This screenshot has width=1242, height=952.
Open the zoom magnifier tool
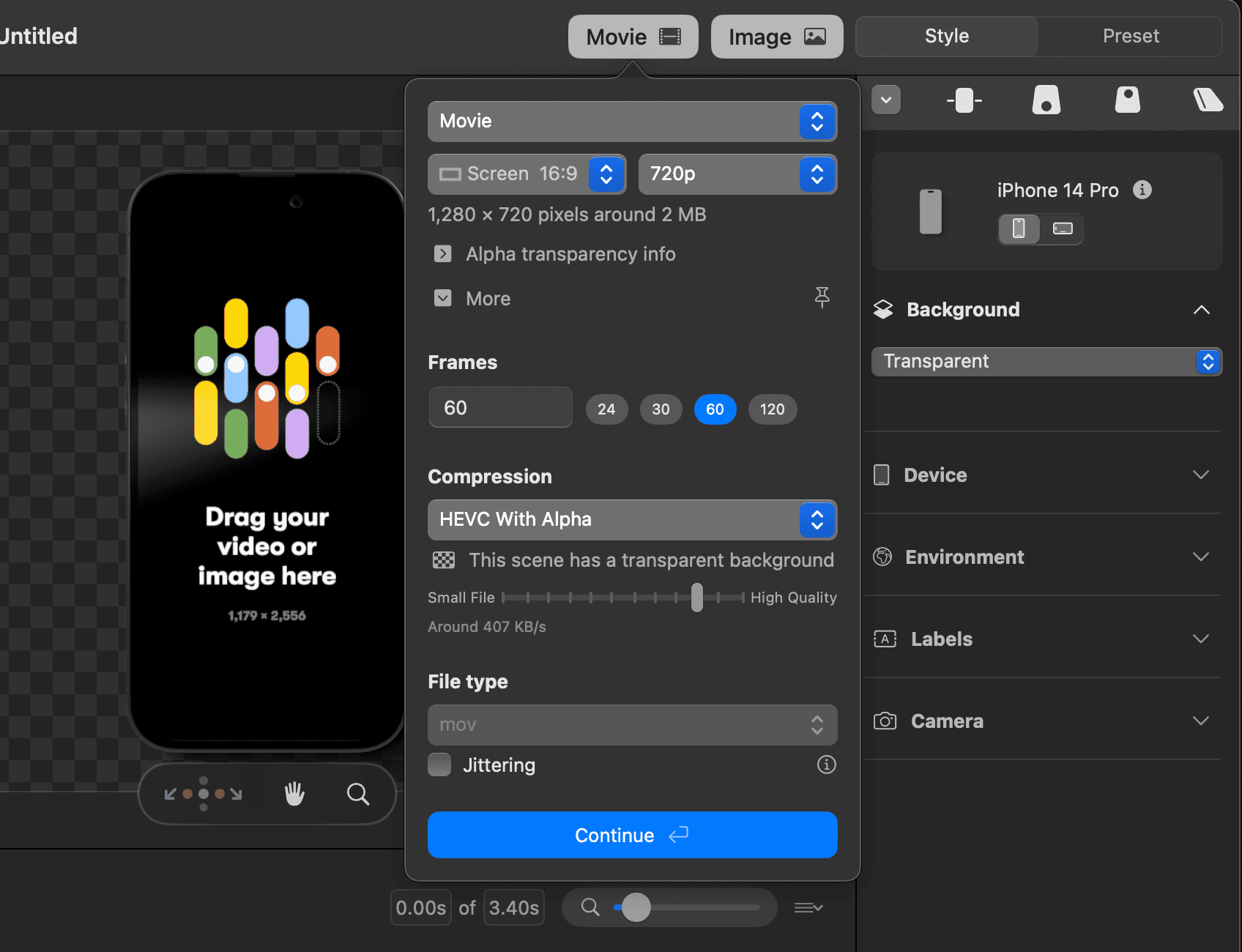[358, 794]
